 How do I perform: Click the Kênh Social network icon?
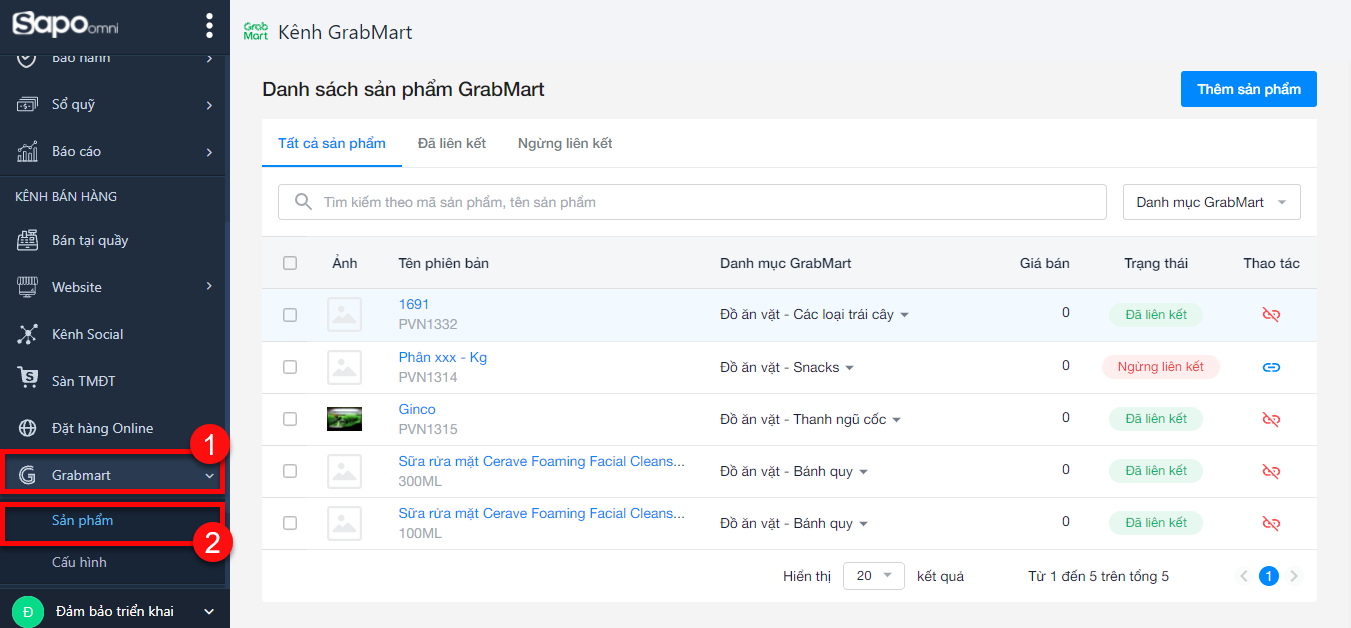pos(28,334)
